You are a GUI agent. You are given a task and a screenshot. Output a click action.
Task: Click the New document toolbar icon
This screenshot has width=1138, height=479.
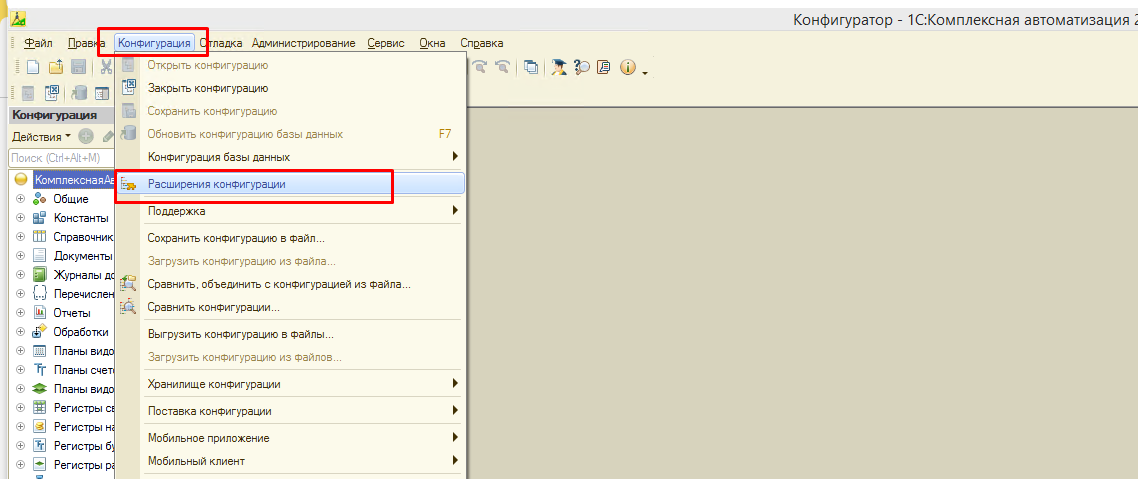33,67
